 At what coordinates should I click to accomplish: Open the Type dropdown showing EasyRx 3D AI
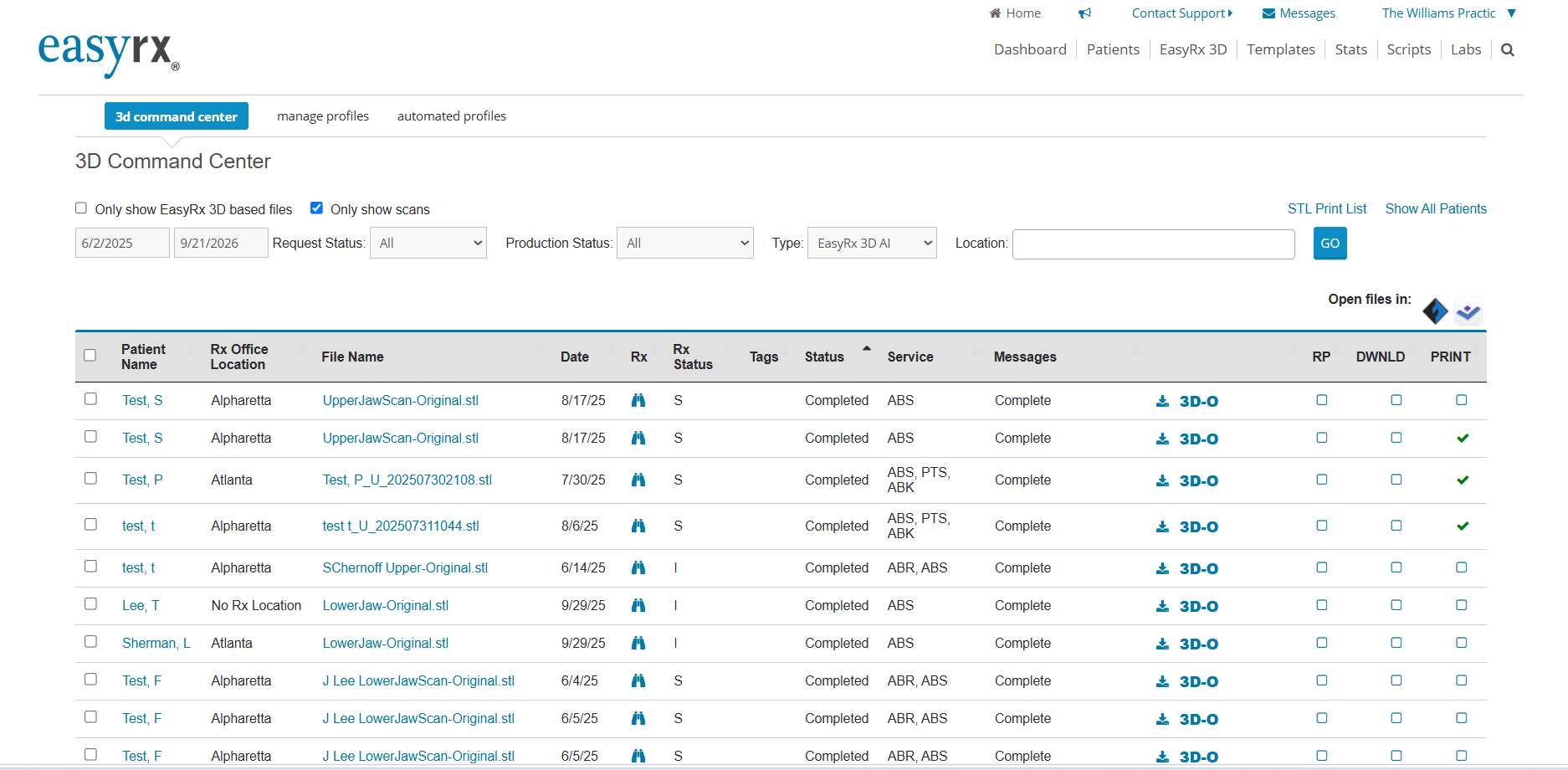coord(872,244)
